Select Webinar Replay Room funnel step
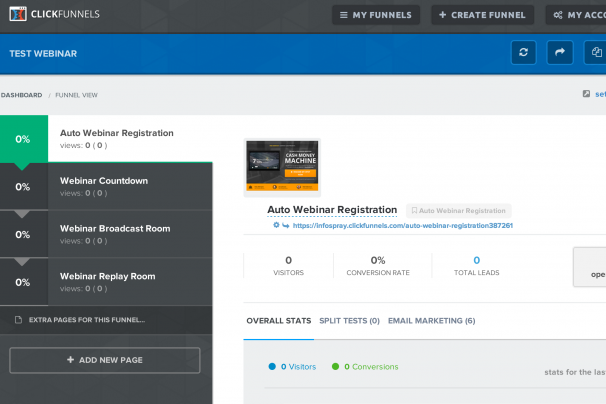This screenshot has width=606, height=404. tap(106, 282)
